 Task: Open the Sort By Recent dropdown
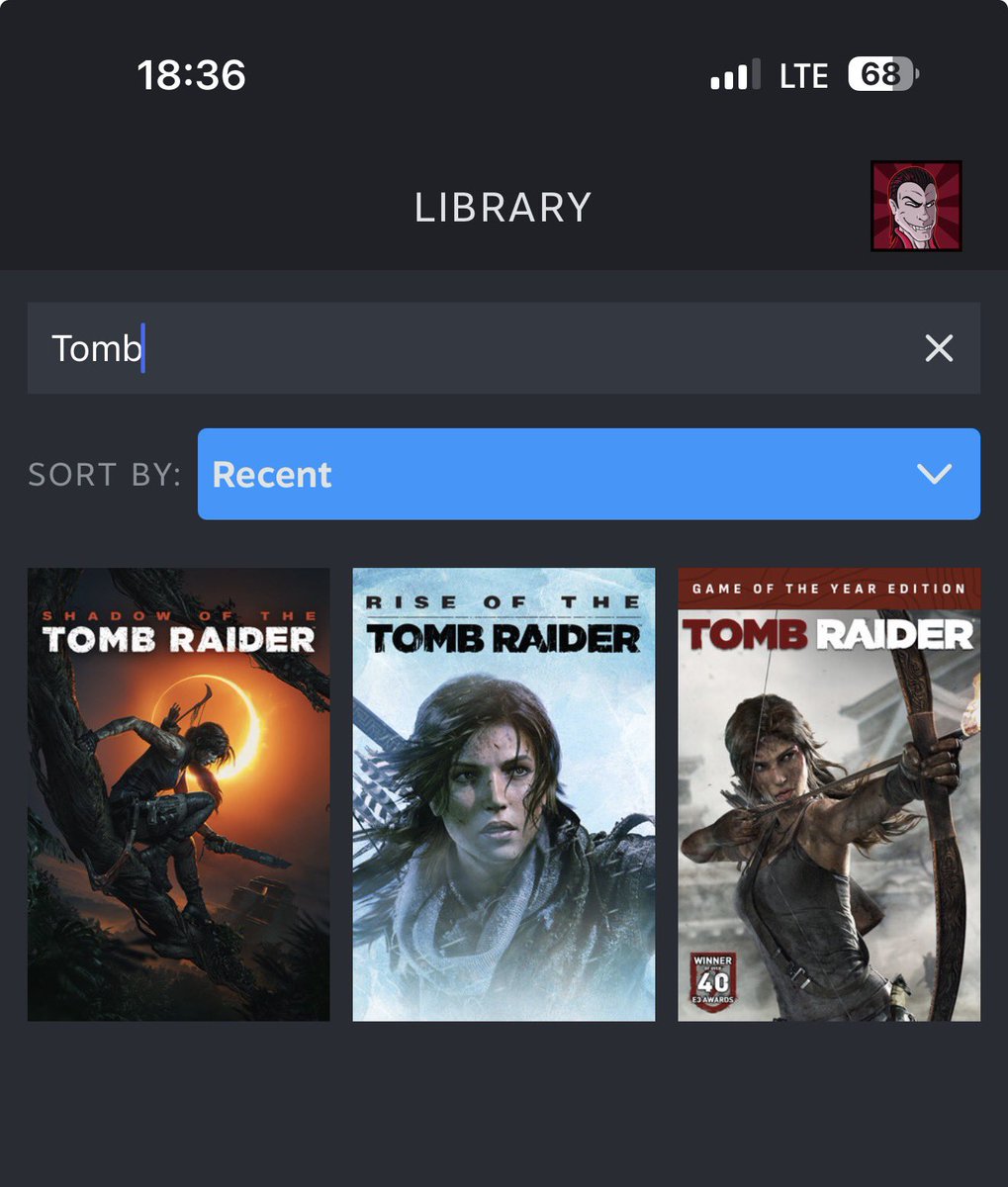pos(589,474)
